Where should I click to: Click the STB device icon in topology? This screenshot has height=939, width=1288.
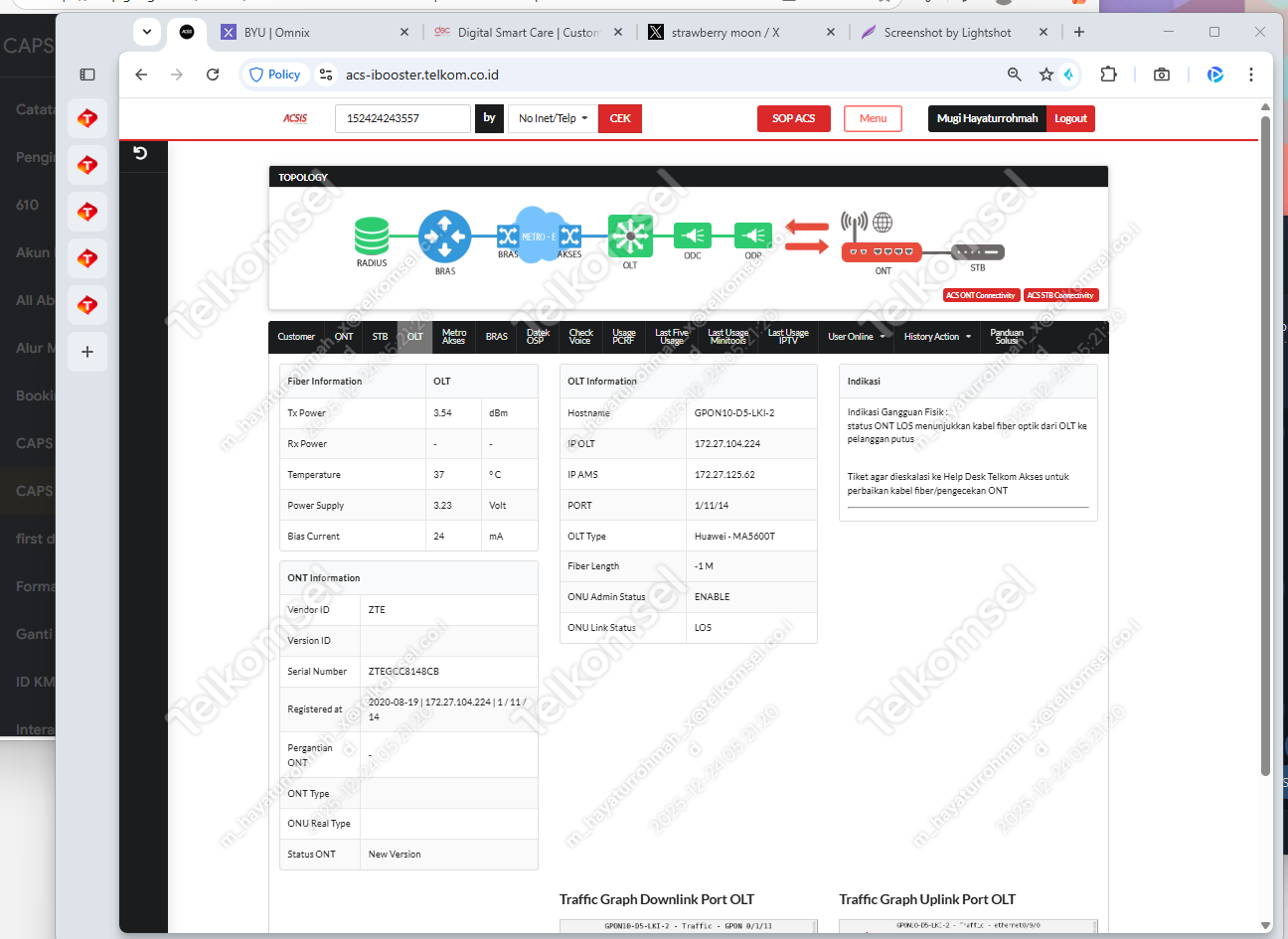click(978, 252)
